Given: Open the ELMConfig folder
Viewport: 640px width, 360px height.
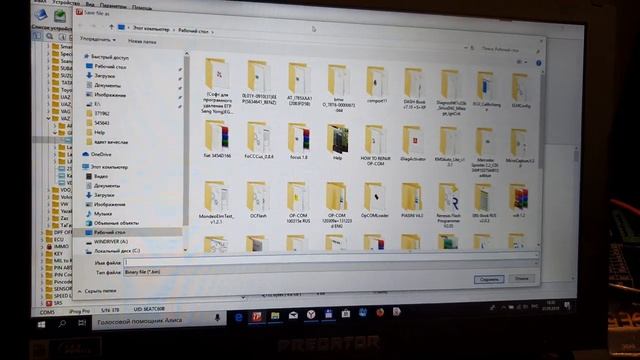Looking at the screenshot, I should [x=520, y=91].
